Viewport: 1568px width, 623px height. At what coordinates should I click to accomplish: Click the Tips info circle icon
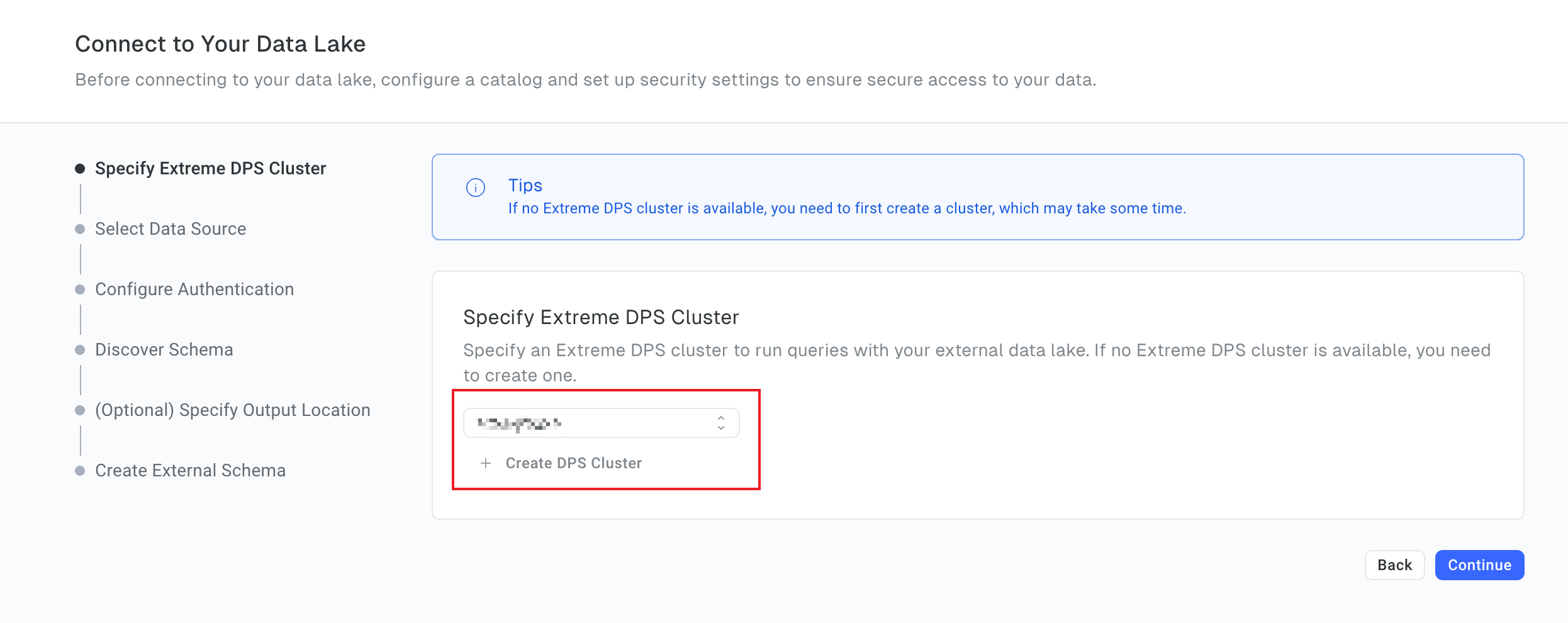point(476,188)
